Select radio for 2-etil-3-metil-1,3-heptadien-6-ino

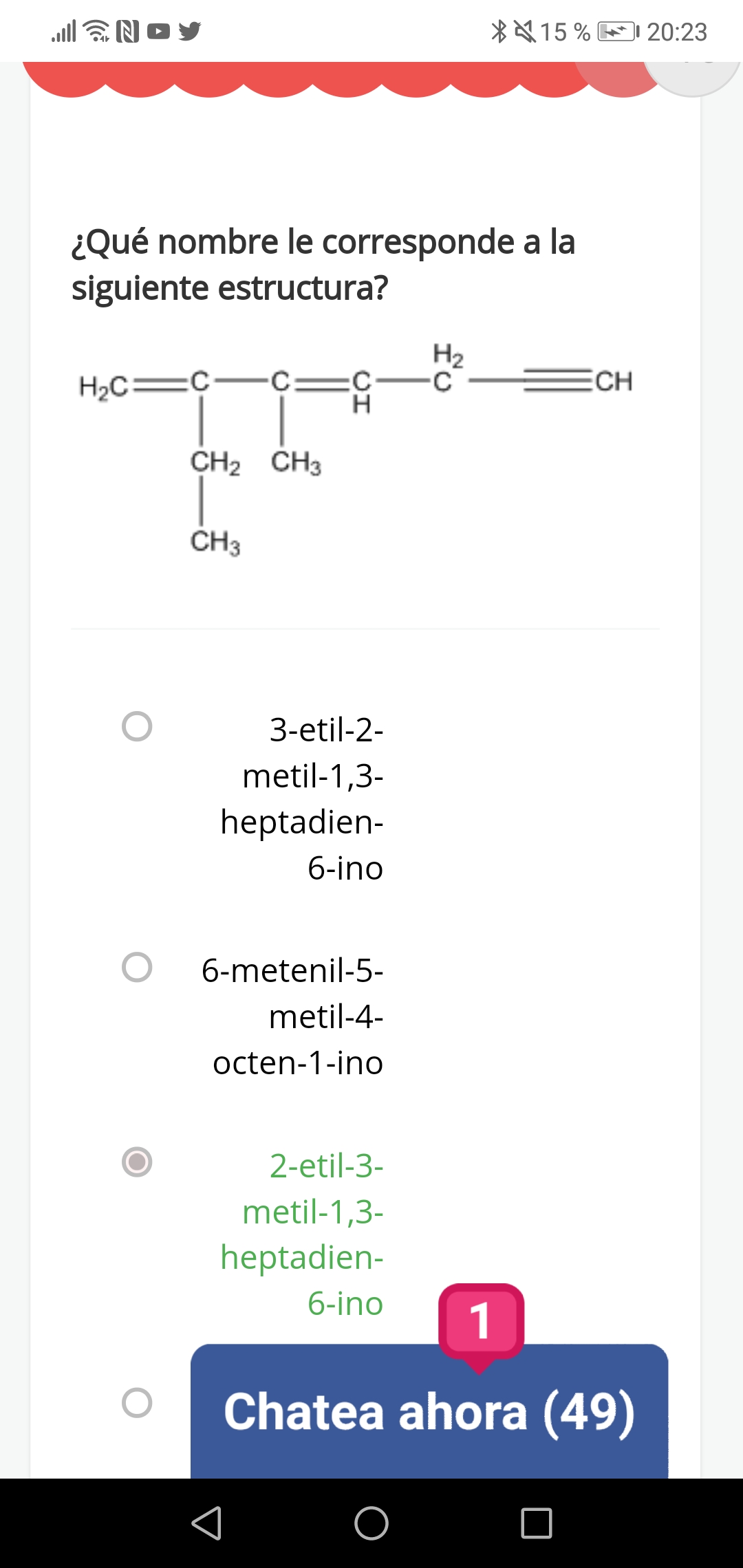[x=137, y=1162]
